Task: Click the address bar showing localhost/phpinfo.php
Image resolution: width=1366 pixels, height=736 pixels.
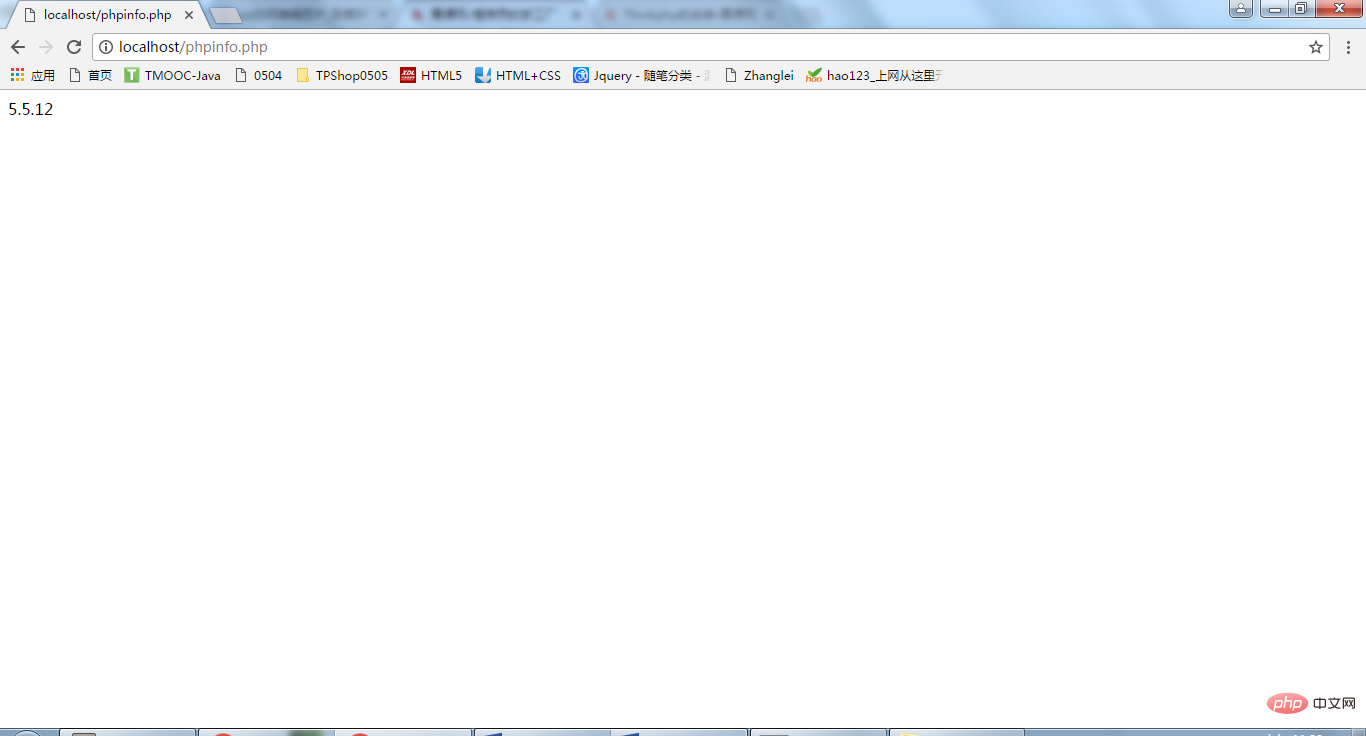Action: coord(710,47)
